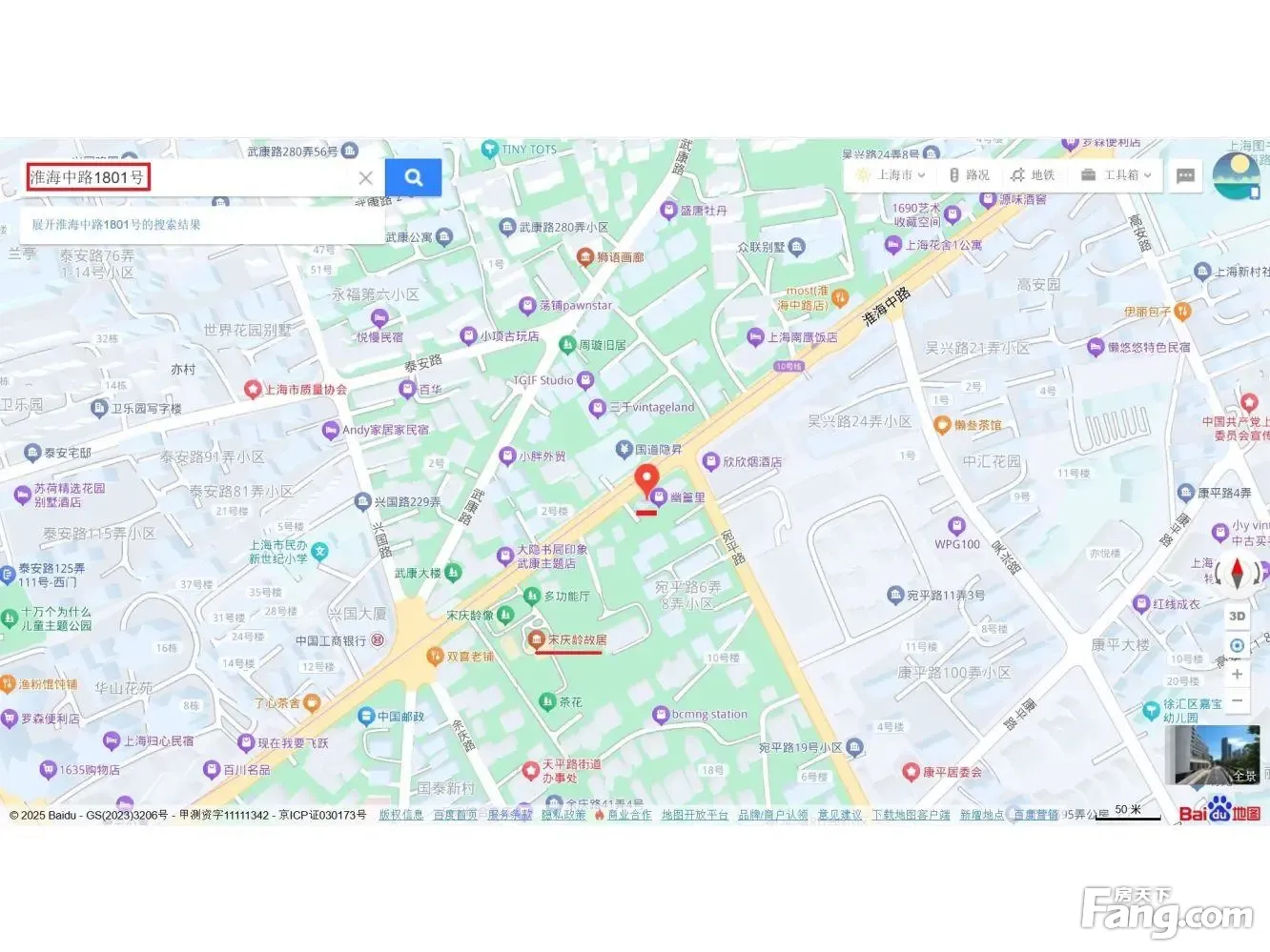This screenshot has height=952, width=1270.
Task: Click the blue search magnifier button
Action: click(x=413, y=177)
